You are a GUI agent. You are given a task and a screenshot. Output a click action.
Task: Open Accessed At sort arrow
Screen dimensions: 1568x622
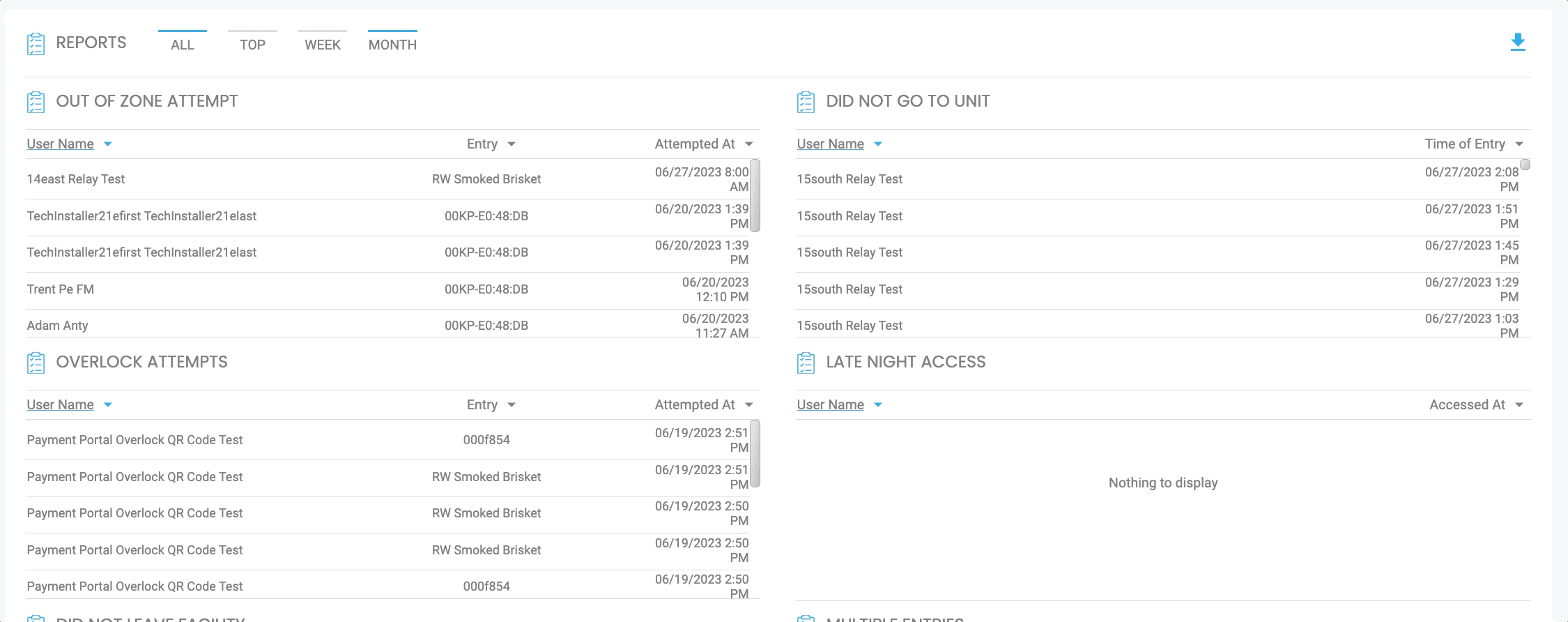coord(1519,405)
